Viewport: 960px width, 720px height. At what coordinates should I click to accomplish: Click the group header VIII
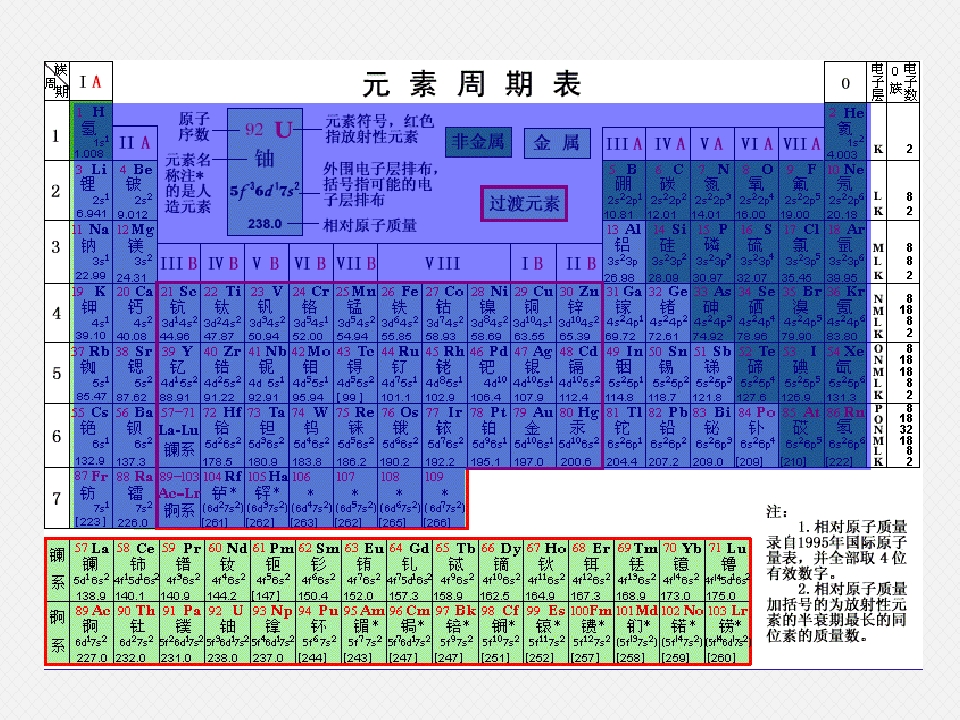(x=443, y=263)
